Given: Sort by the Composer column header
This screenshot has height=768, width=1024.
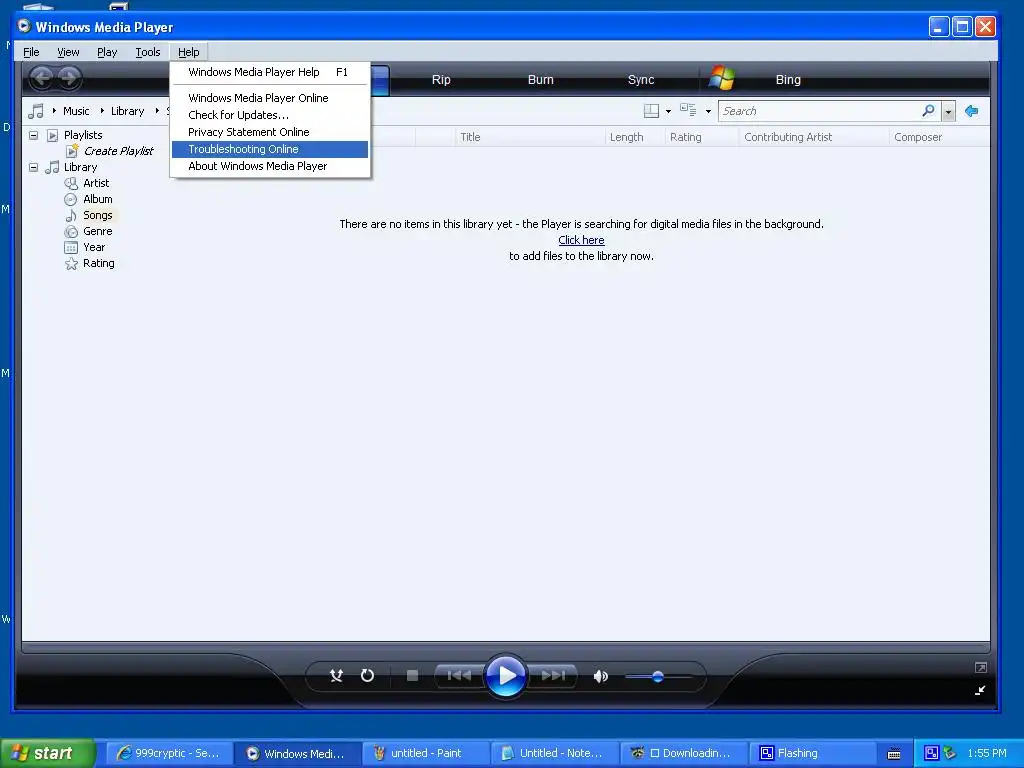Looking at the screenshot, I should (x=939, y=137).
